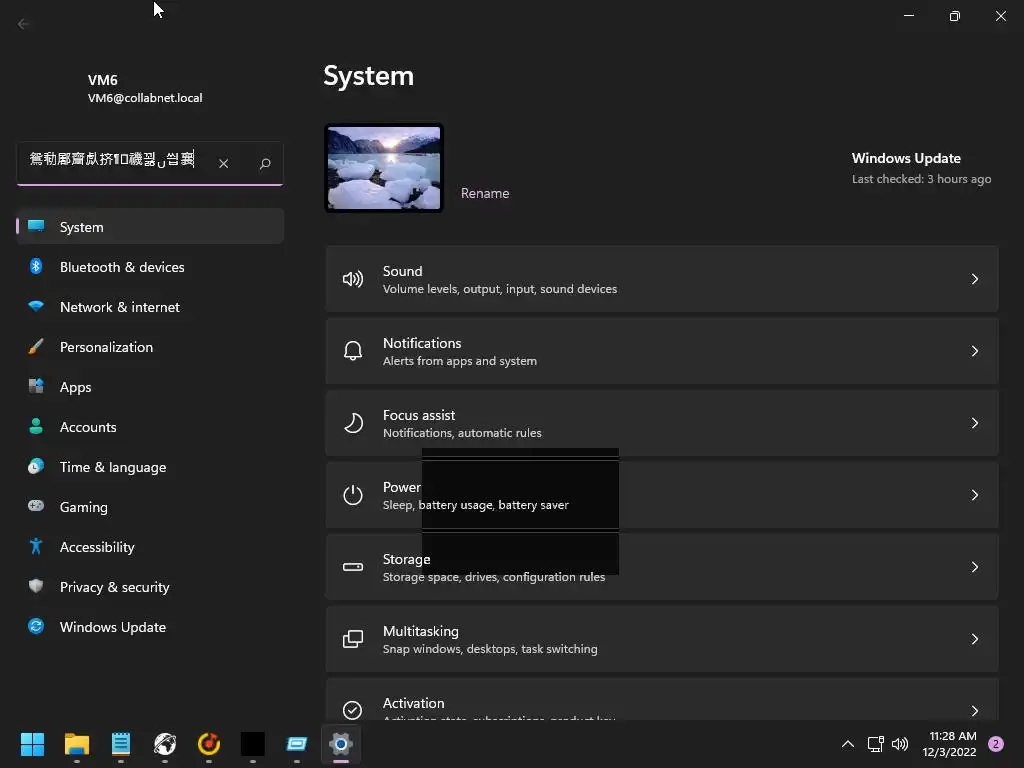Image resolution: width=1024 pixels, height=768 pixels.
Task: Open the System category in sidebar
Action: (x=150, y=227)
